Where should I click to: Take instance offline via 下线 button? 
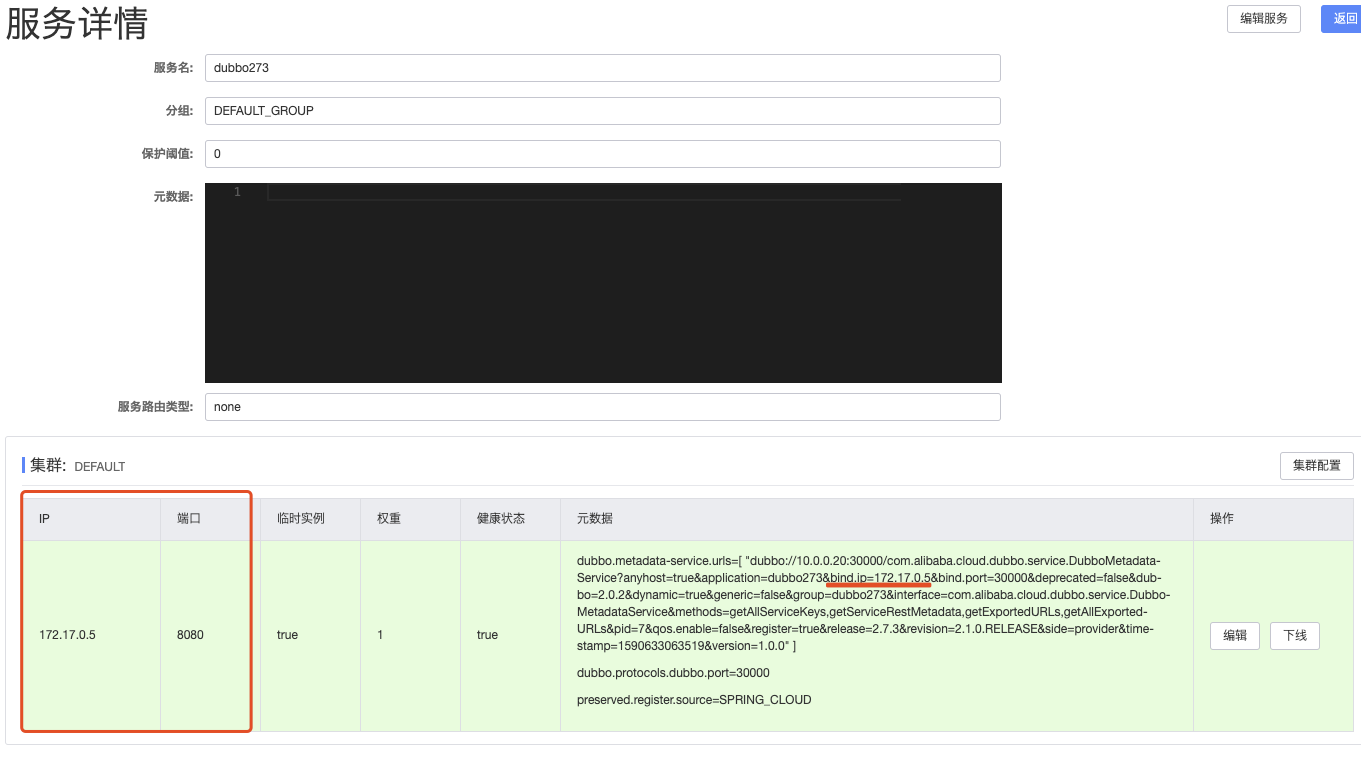point(1294,636)
